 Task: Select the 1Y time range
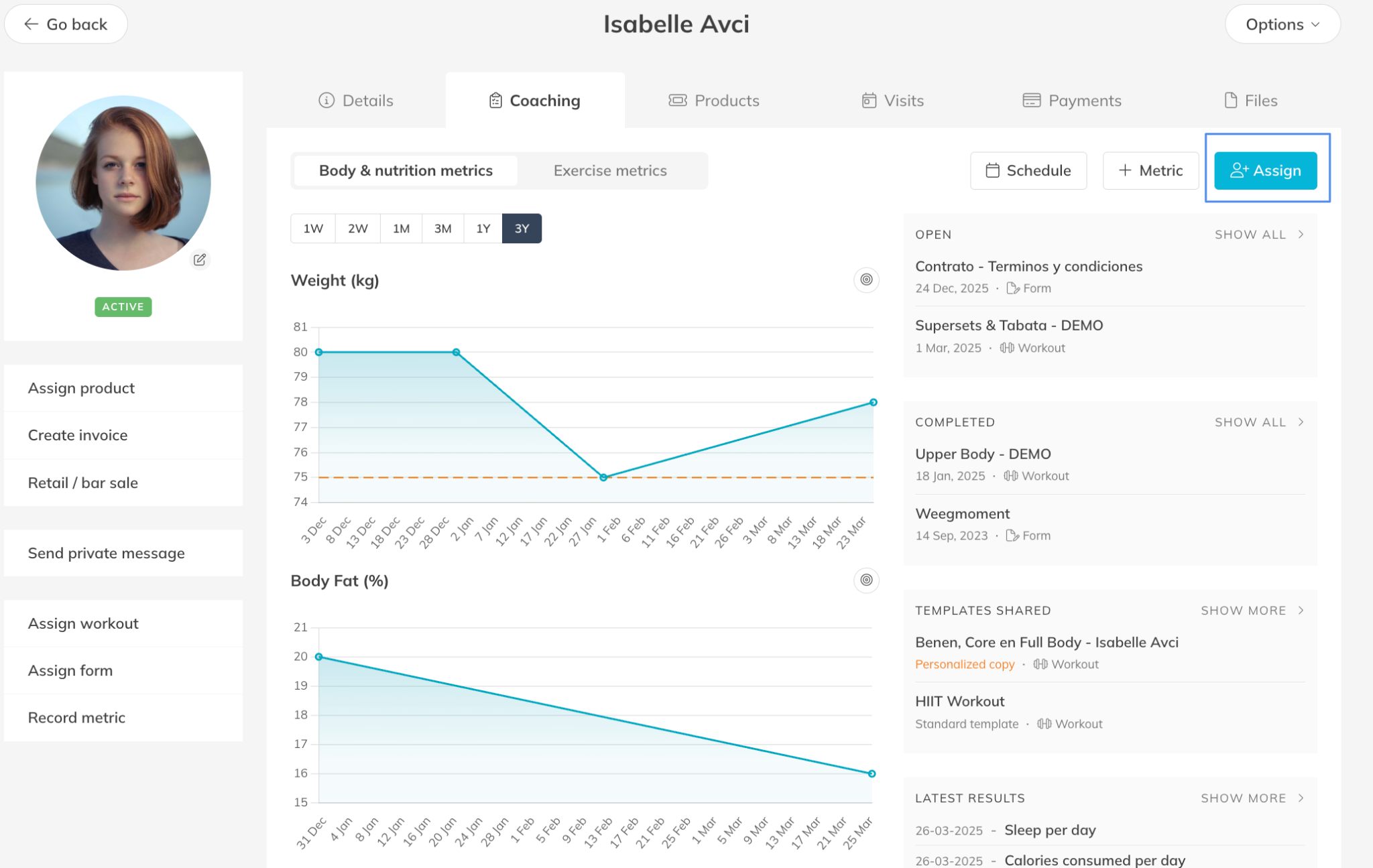[x=483, y=229]
